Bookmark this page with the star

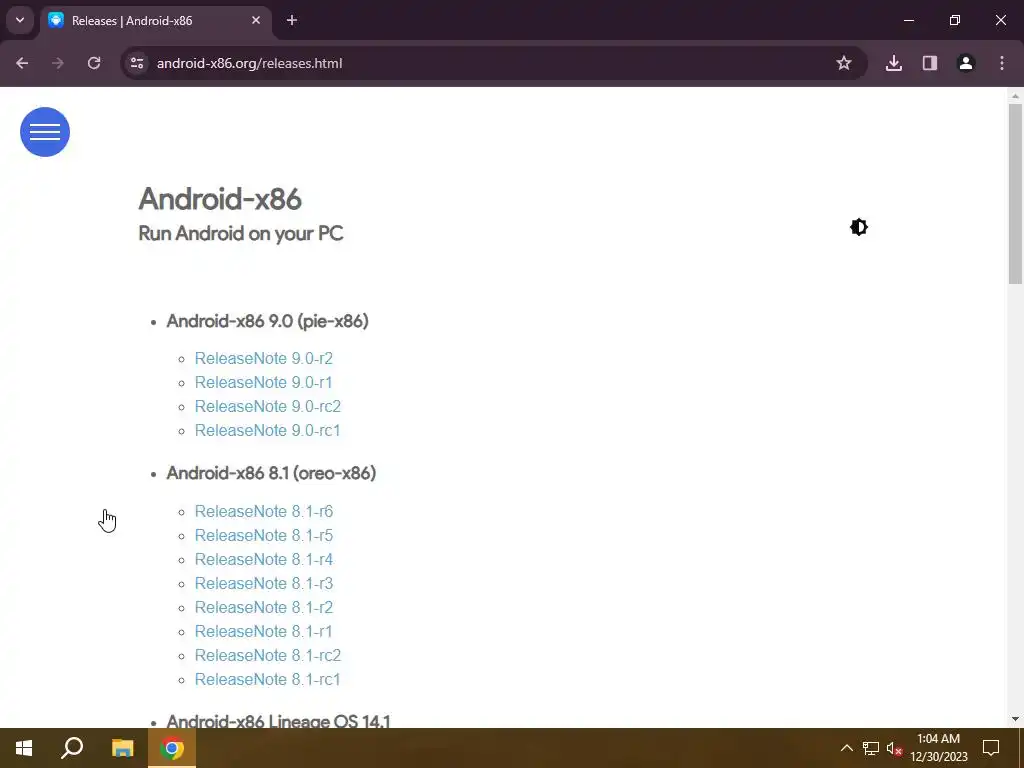pos(844,63)
